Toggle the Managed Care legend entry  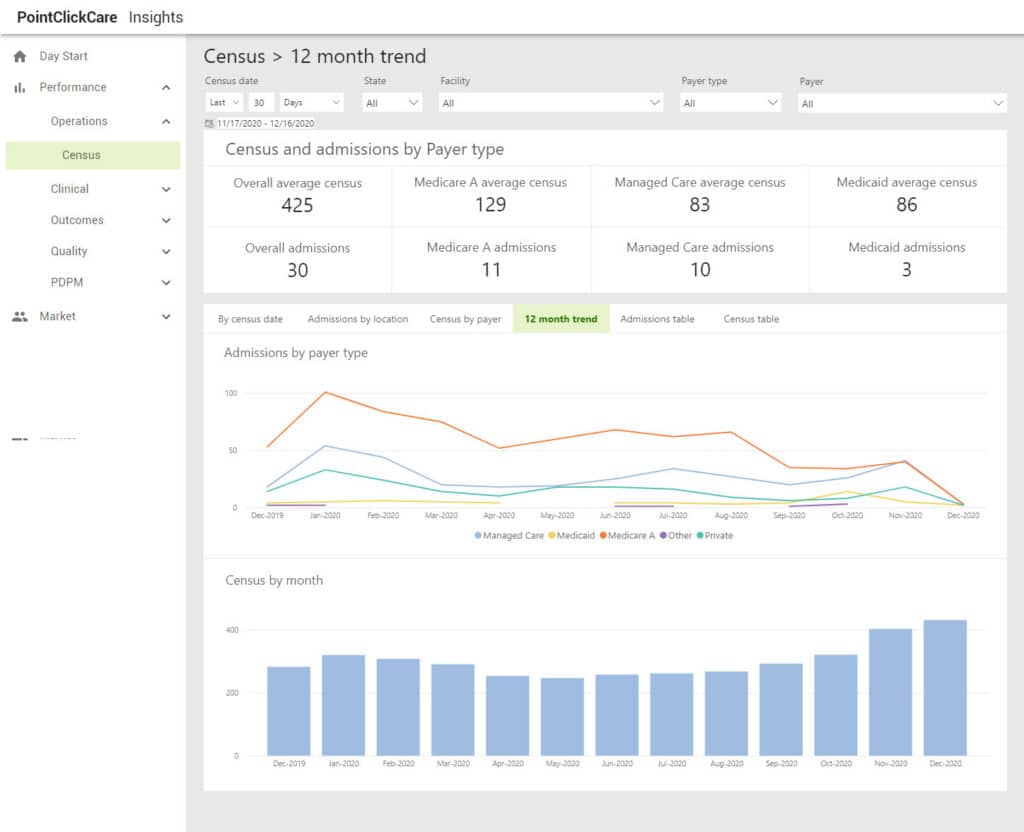(511, 535)
